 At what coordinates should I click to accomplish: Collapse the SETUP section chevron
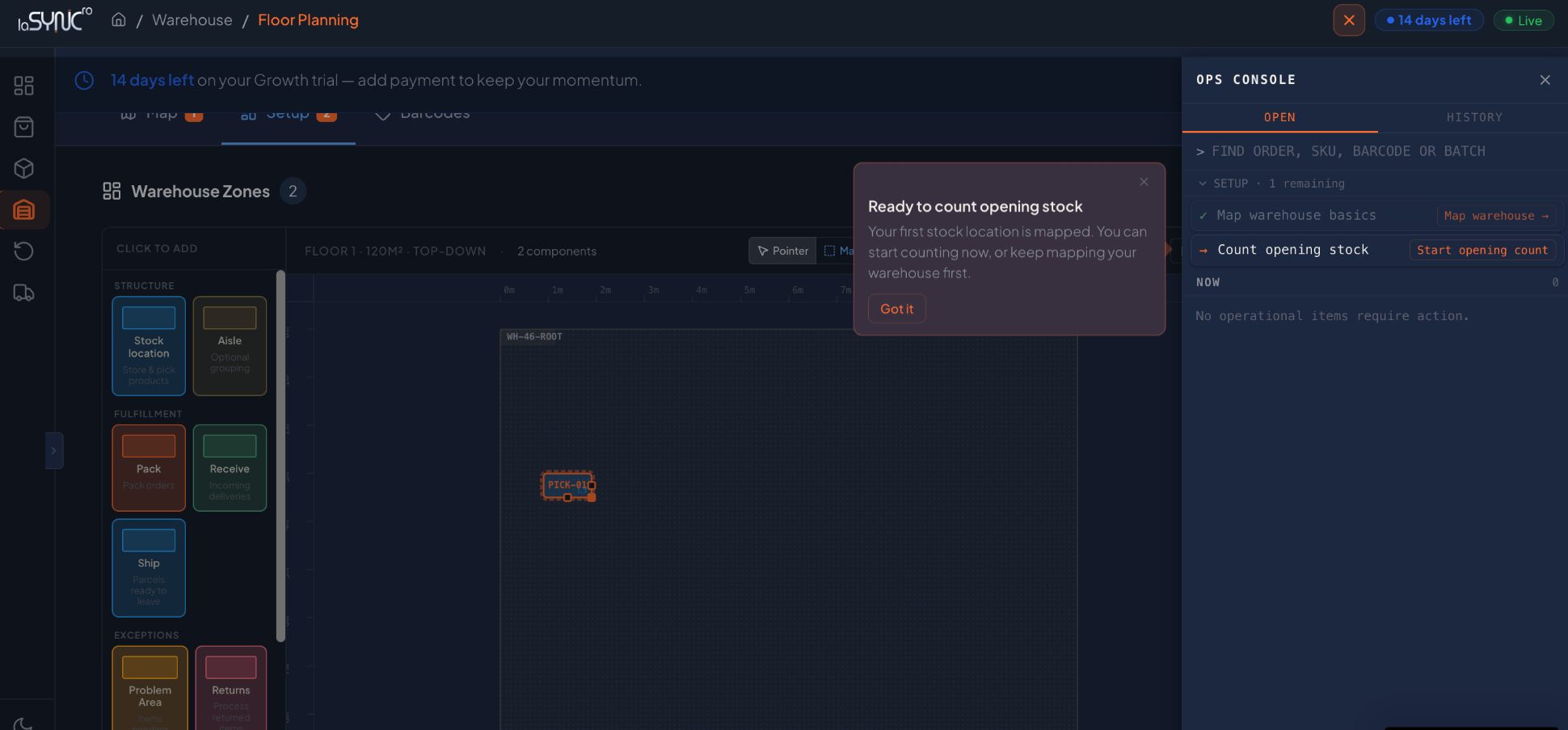1203,184
